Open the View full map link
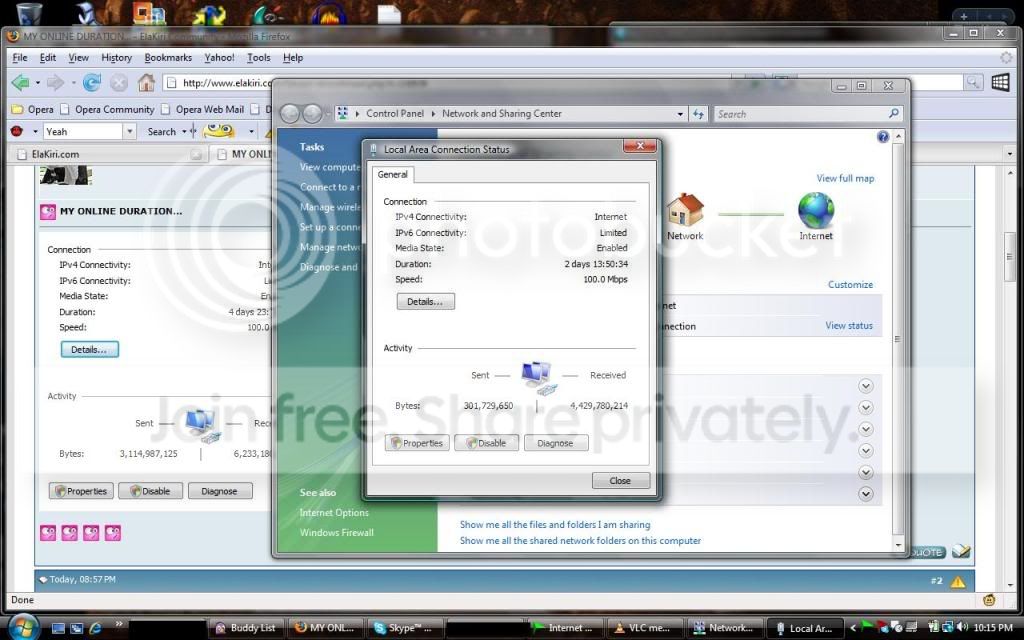1024x640 pixels. point(845,178)
